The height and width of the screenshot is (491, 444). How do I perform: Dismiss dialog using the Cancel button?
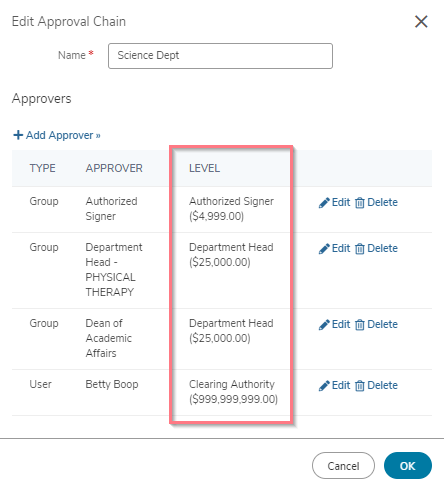point(343,465)
